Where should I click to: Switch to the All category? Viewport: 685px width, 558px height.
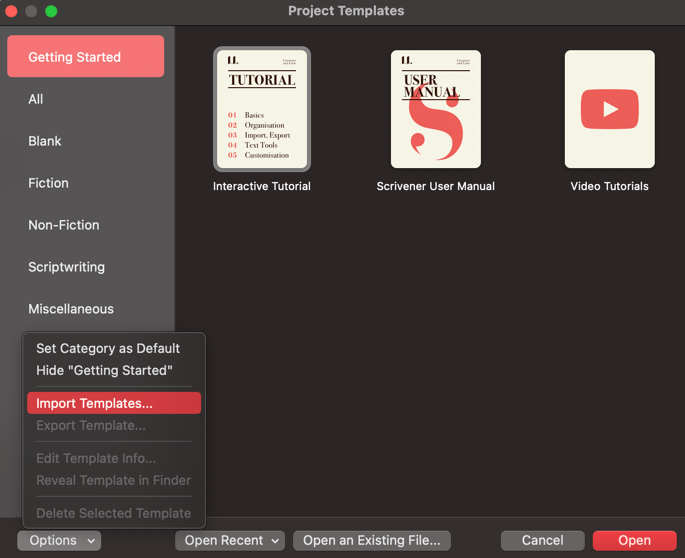tap(36, 99)
